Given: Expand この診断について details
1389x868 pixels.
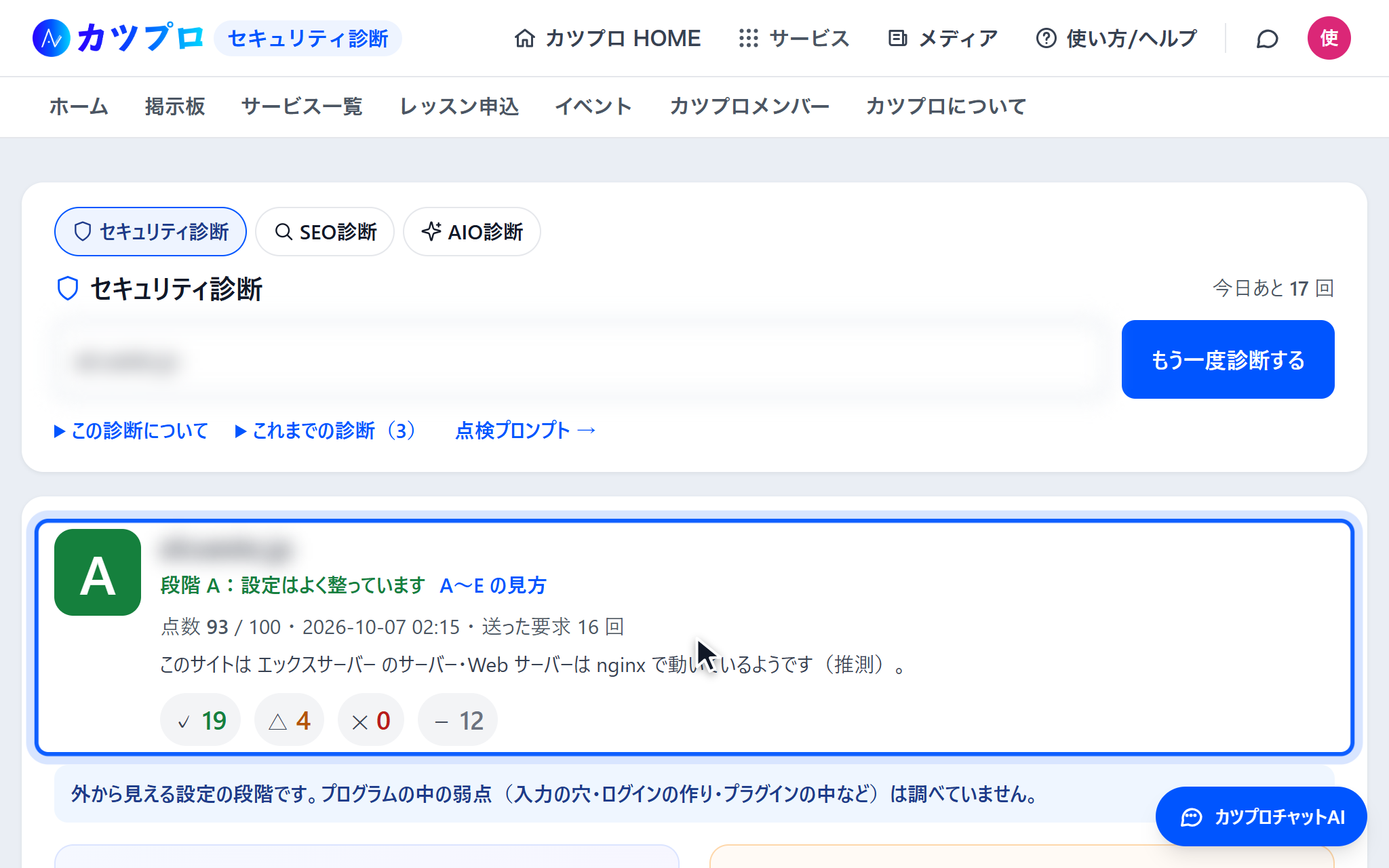Looking at the screenshot, I should click(131, 431).
